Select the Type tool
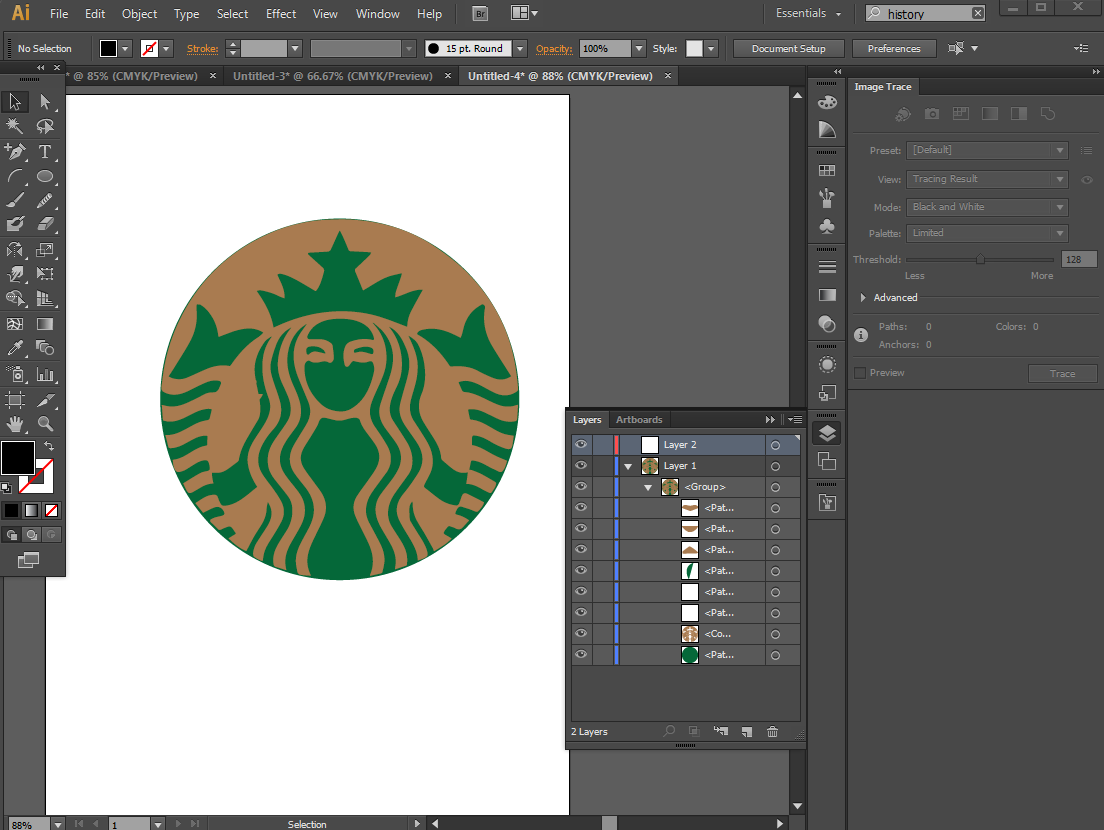 (x=45, y=151)
